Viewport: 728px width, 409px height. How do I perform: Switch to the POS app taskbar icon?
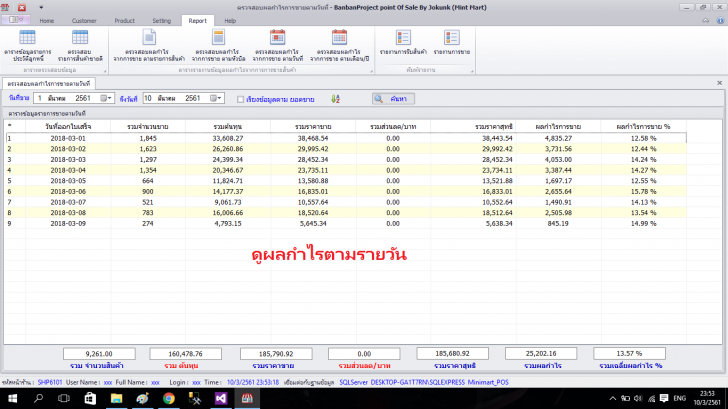click(x=247, y=398)
